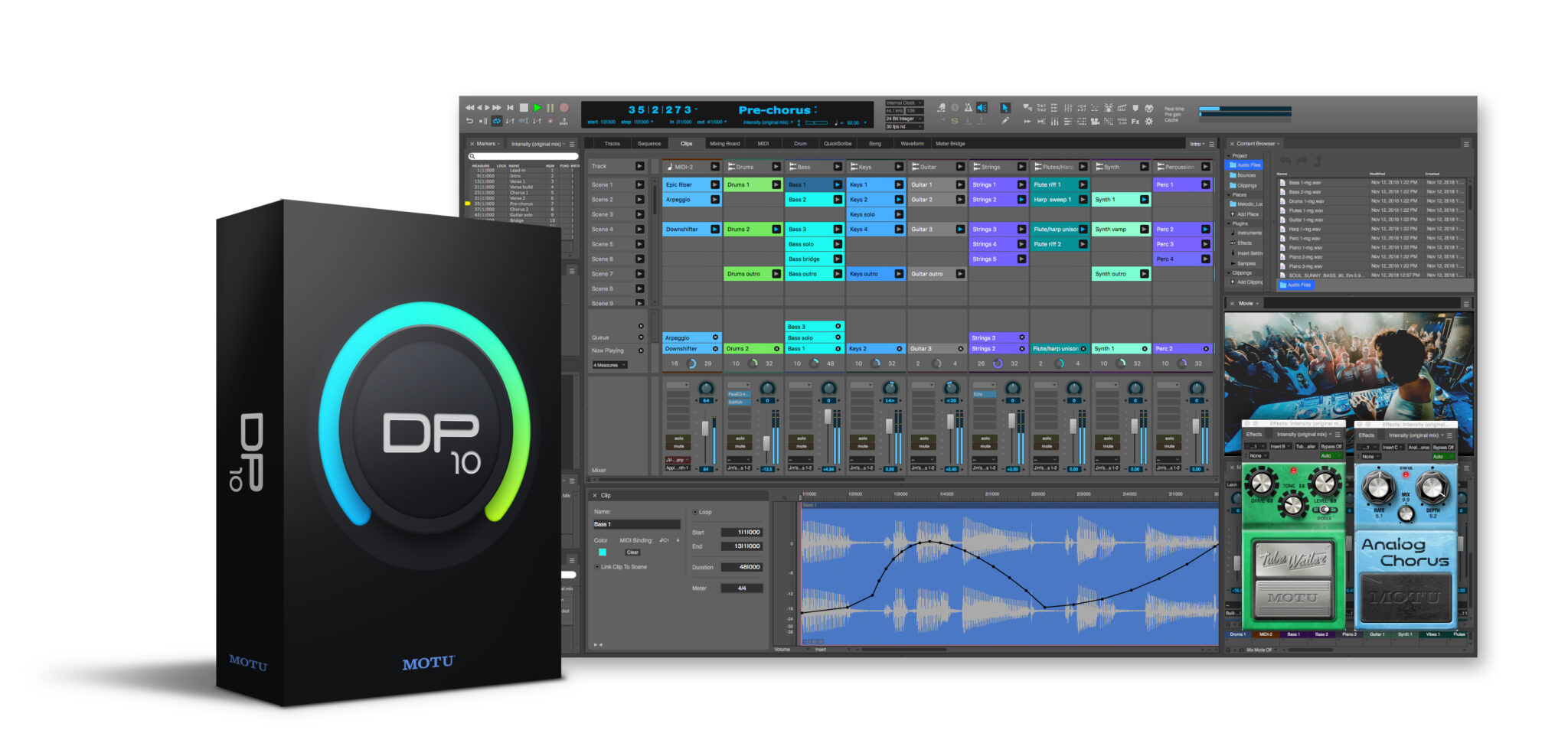Viewport: 1568px width, 743px height.
Task: Select the pointer arrow tool
Action: [x=1005, y=108]
